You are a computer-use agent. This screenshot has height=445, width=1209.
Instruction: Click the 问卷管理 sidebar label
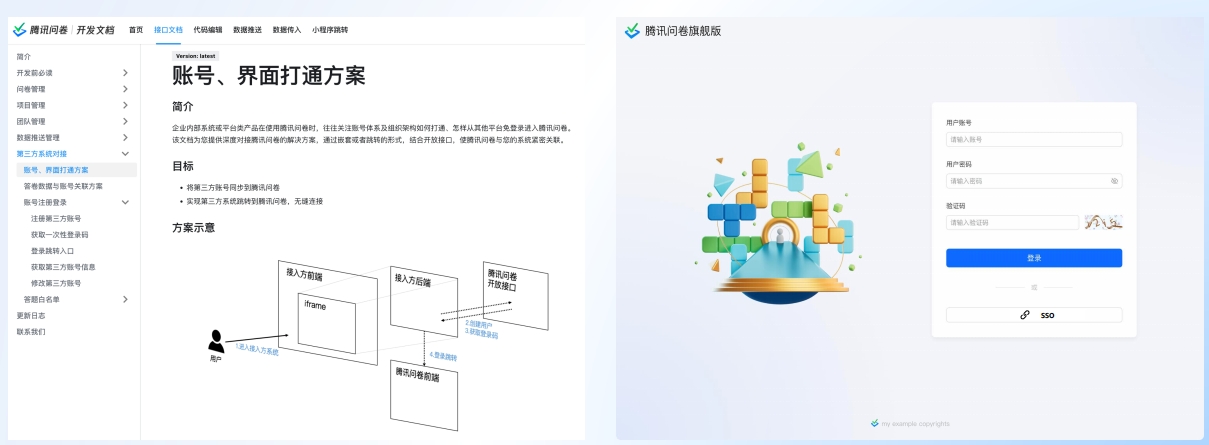pos(31,89)
